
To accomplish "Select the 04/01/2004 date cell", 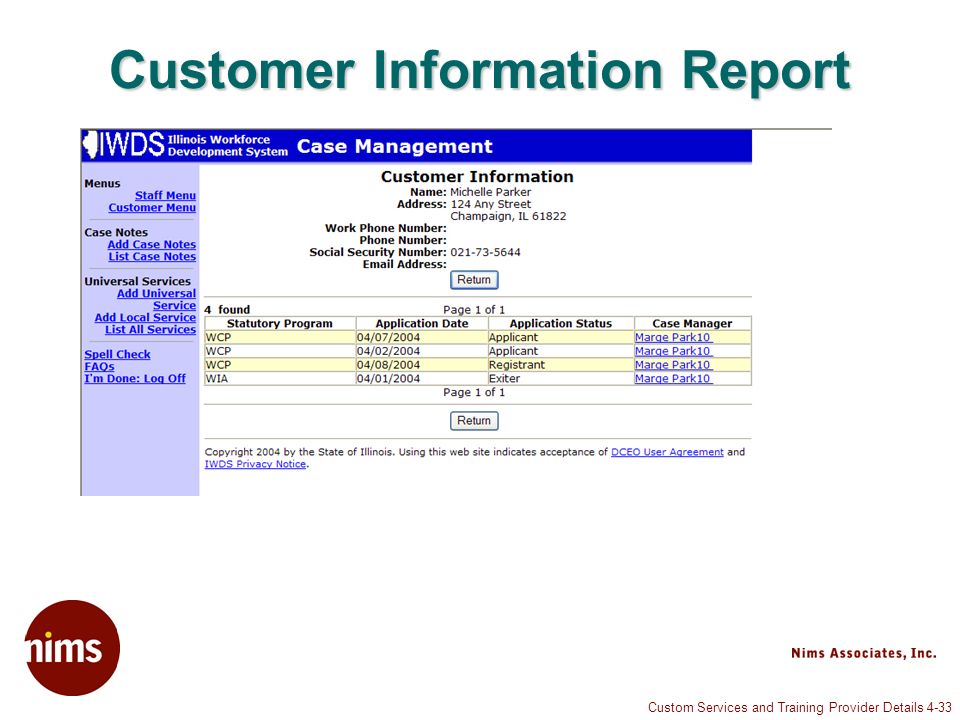I will click(421, 378).
